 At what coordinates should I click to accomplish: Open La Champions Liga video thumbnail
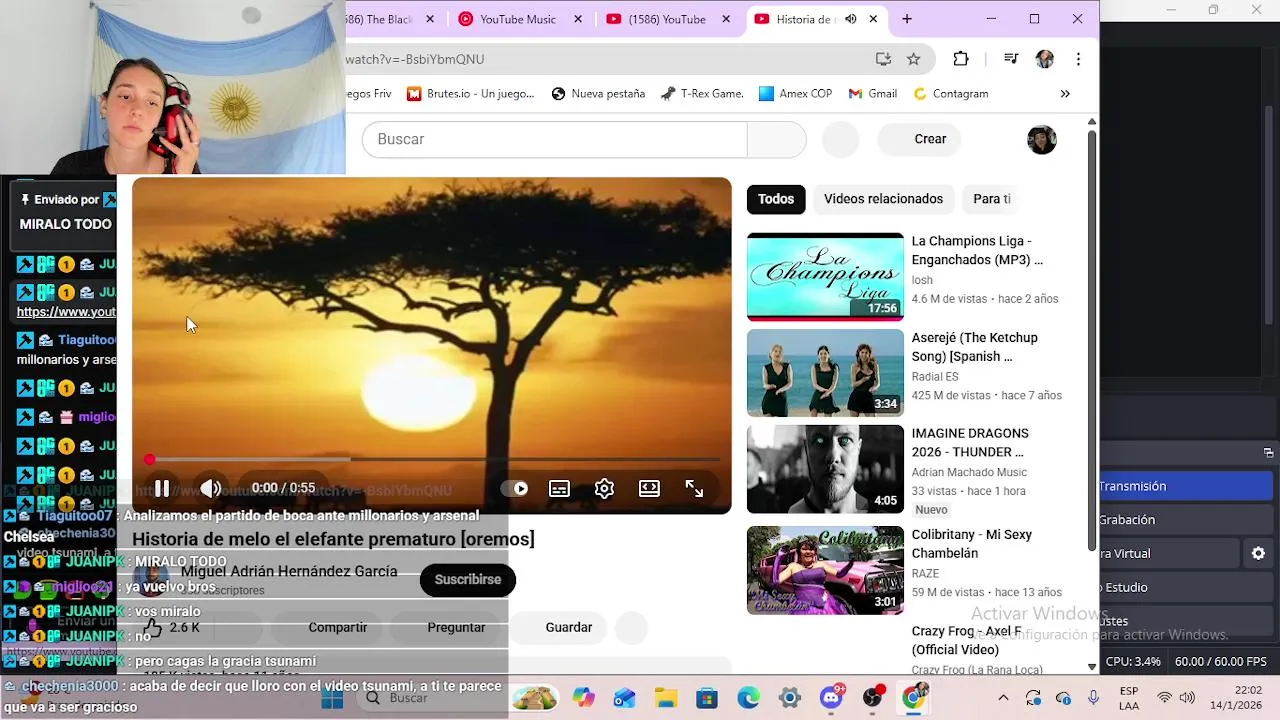825,277
